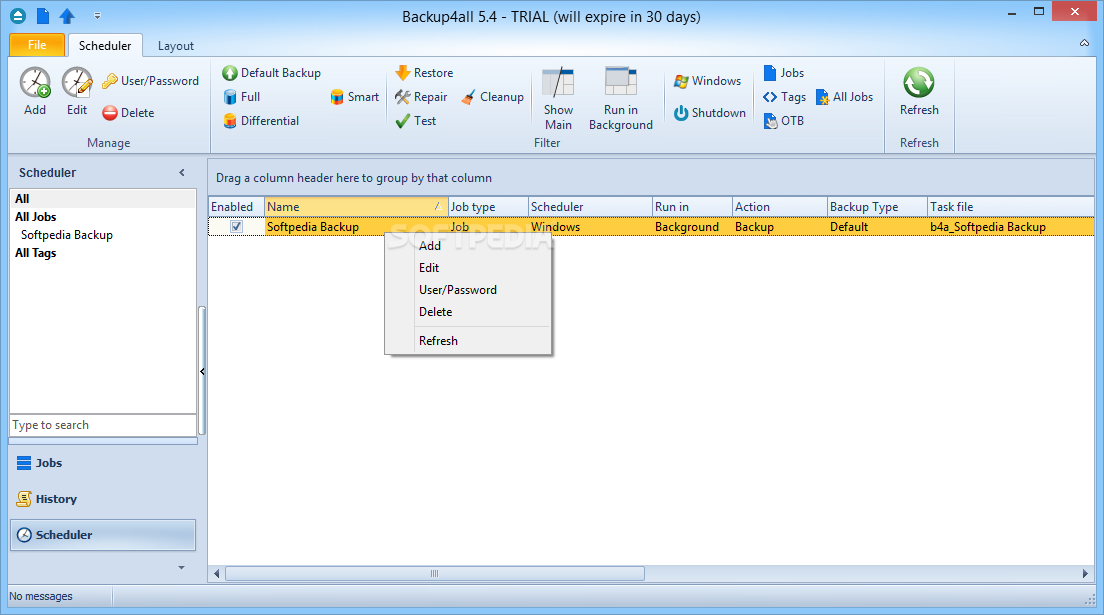The image size is (1104, 615).
Task: Click the grid scroll left arrow
Action: (x=217, y=573)
